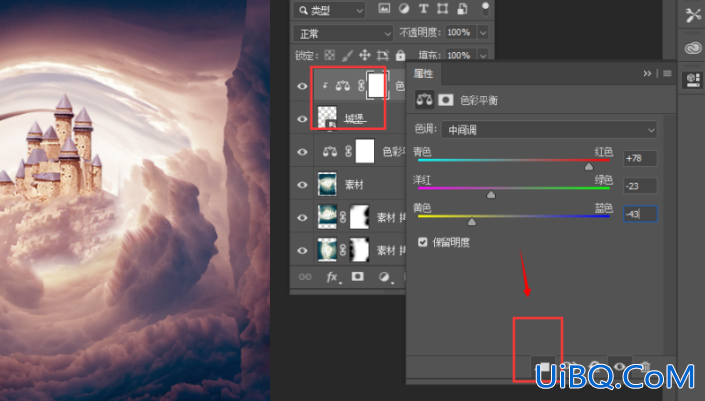This screenshot has width=705, height=401.
Task: Open the 色调 中间调 dropdown
Action: (x=549, y=130)
